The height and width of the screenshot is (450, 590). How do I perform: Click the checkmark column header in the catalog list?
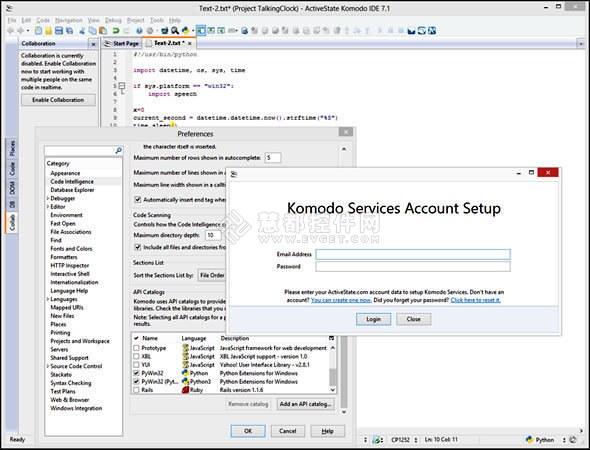[136, 338]
